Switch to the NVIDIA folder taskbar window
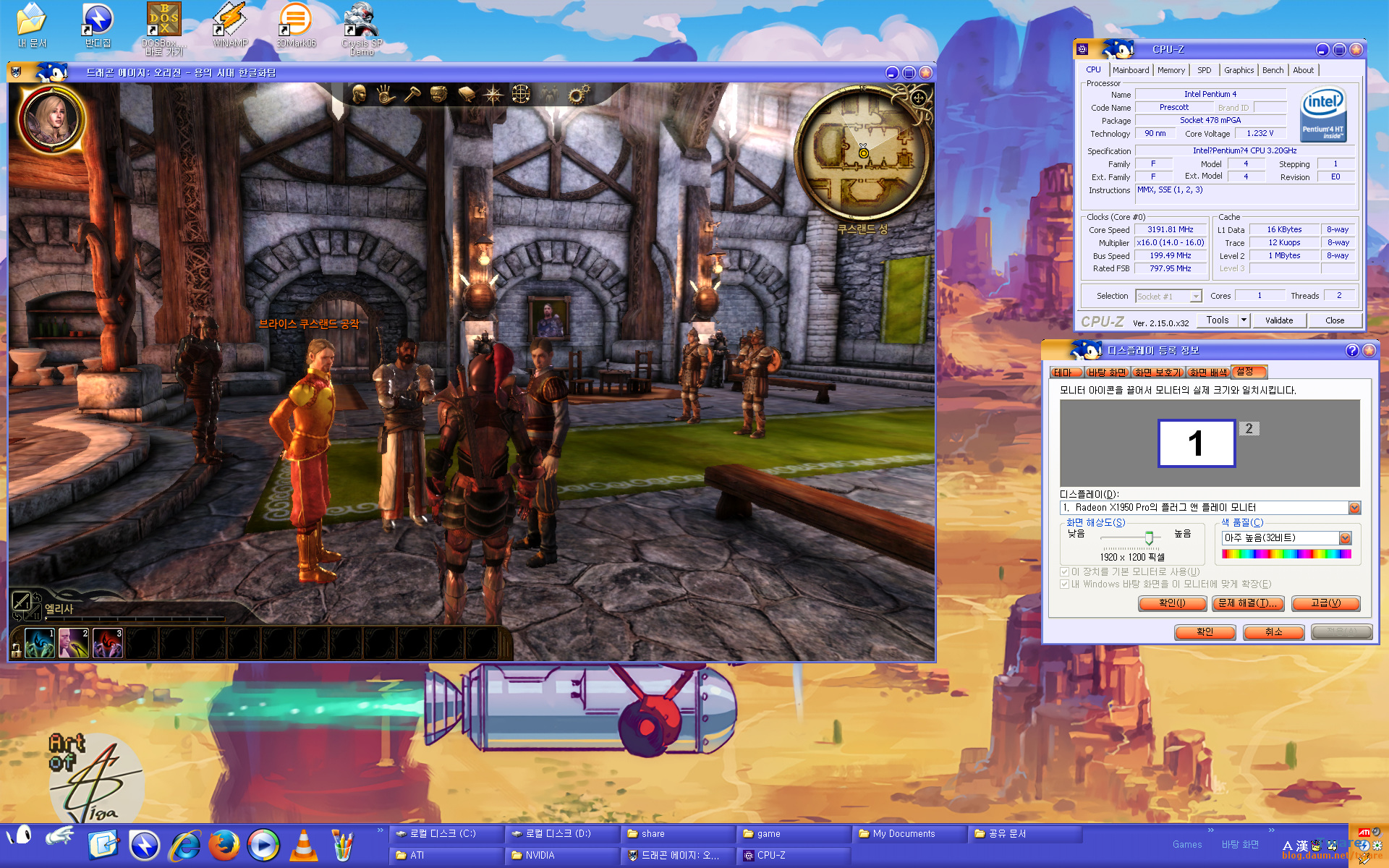 pos(563,856)
